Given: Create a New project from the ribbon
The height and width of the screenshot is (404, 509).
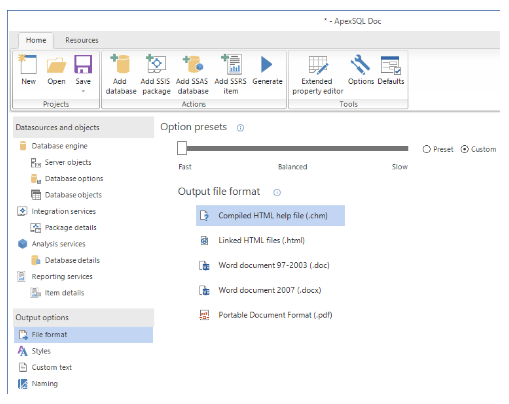Looking at the screenshot, I should [28, 69].
